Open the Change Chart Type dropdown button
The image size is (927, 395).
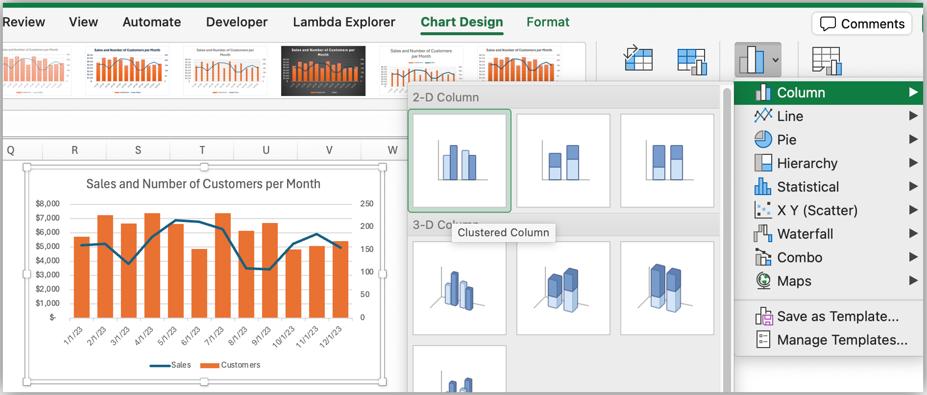pyautogui.click(x=758, y=60)
